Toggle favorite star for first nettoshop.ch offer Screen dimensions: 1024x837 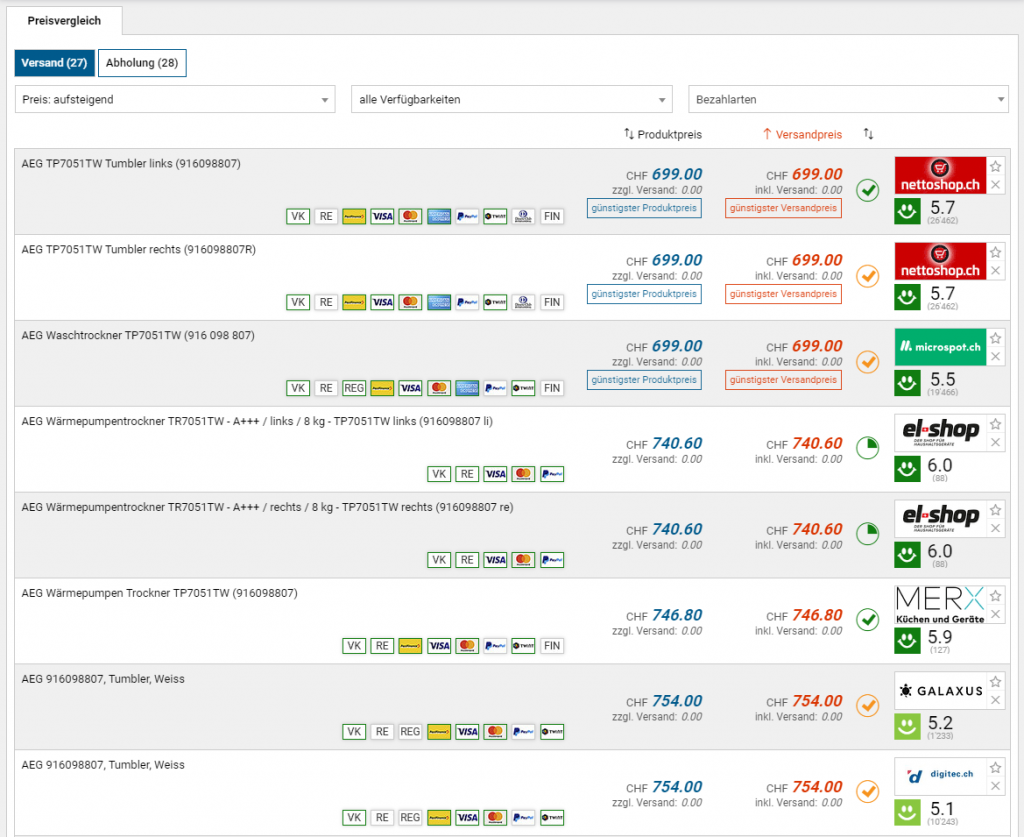995,167
